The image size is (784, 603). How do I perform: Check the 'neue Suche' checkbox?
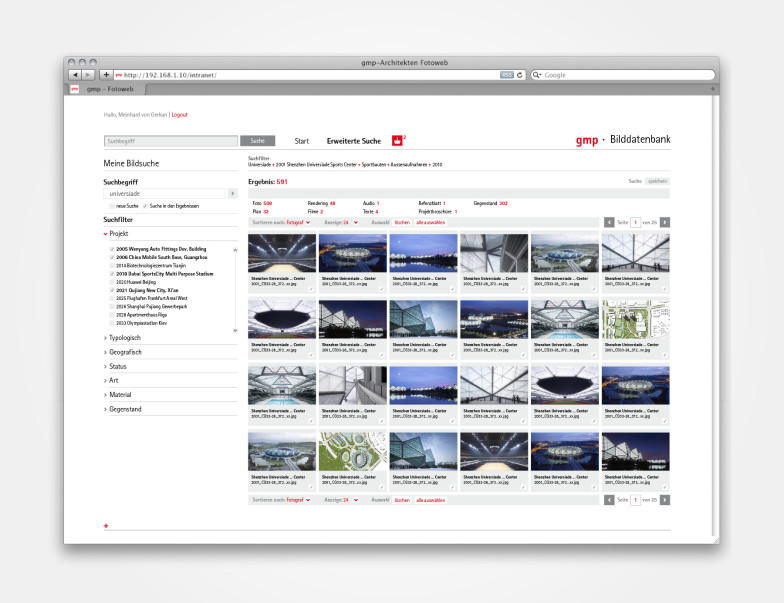(x=111, y=206)
